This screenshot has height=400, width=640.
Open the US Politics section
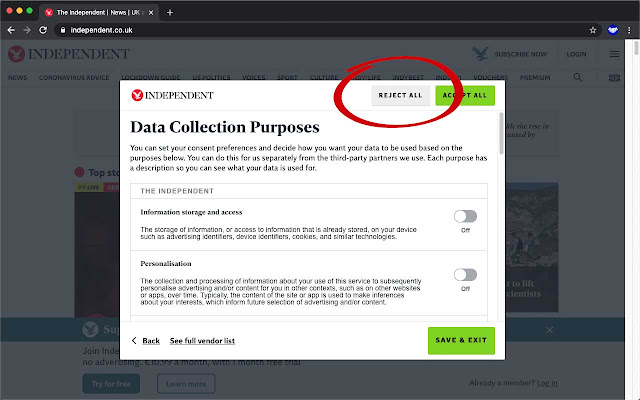[211, 78]
